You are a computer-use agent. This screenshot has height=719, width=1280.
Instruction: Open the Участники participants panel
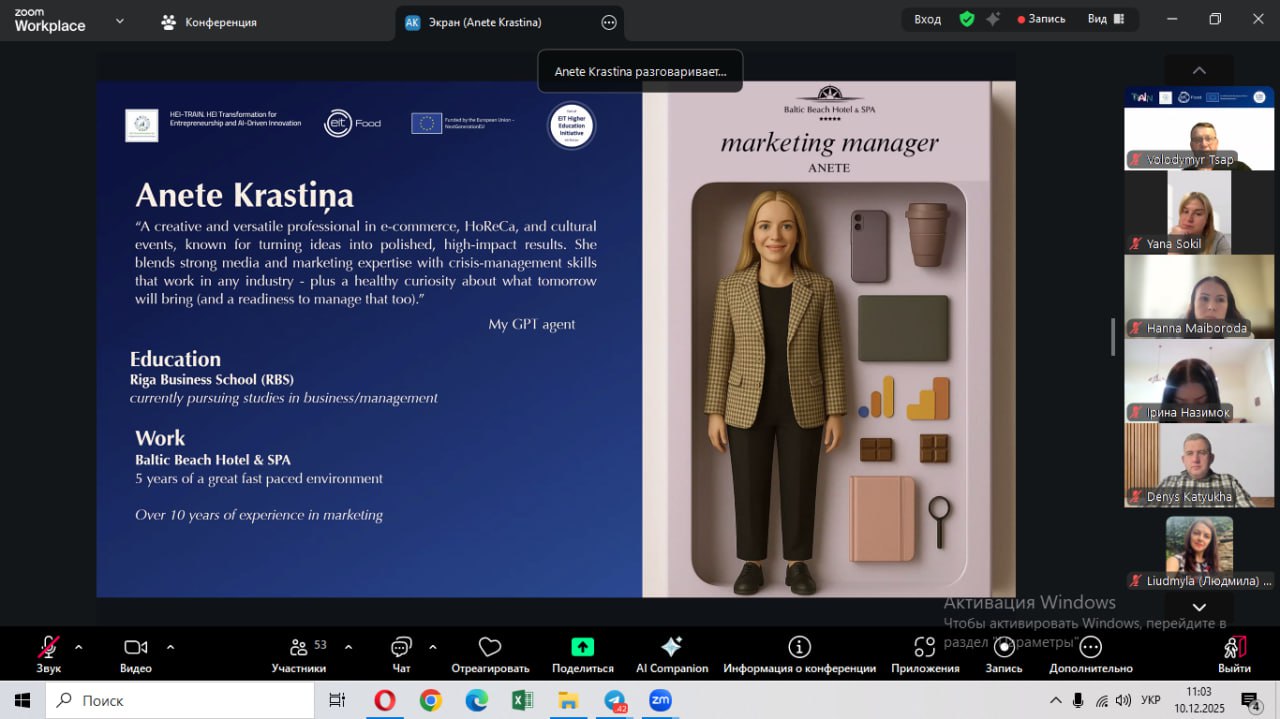299,655
